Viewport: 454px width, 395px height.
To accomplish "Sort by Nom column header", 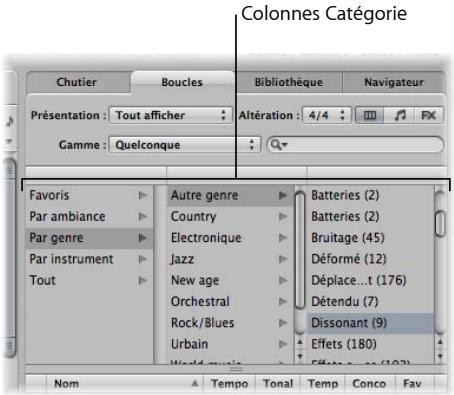I will point(124,384).
